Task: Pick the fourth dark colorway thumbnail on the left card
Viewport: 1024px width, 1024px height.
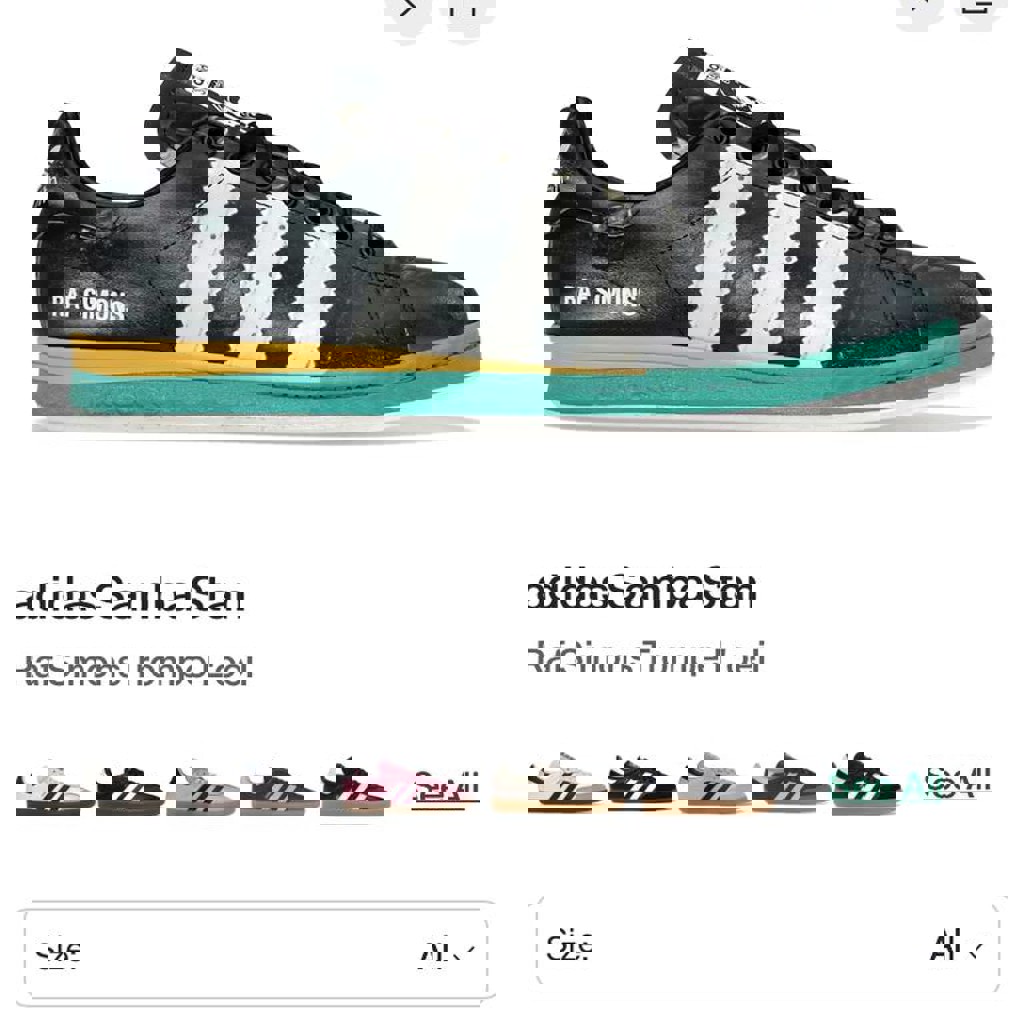Action: (x=279, y=791)
